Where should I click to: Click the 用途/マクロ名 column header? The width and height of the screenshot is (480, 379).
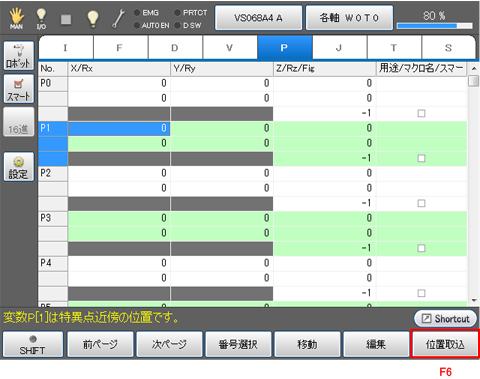click(422, 69)
